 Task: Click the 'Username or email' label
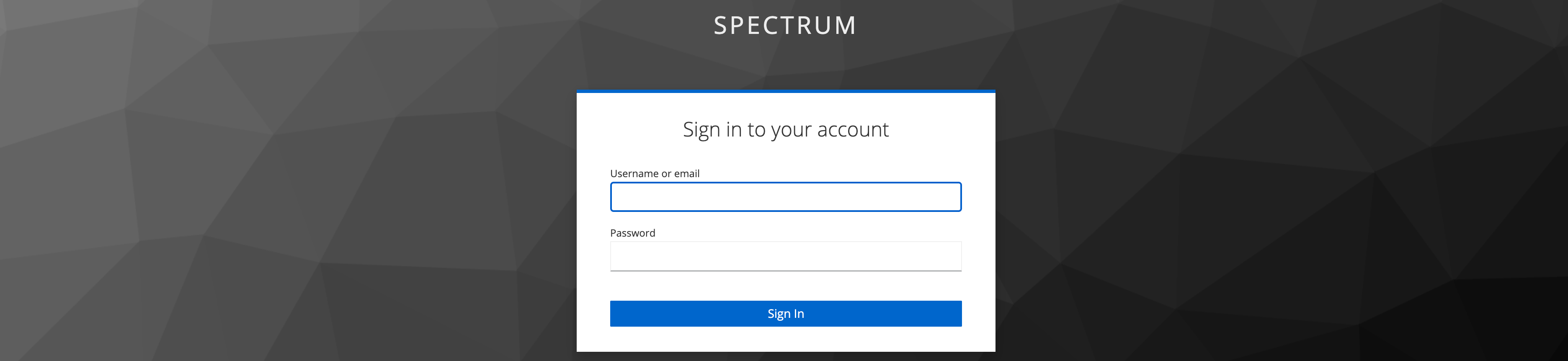pyautogui.click(x=654, y=173)
